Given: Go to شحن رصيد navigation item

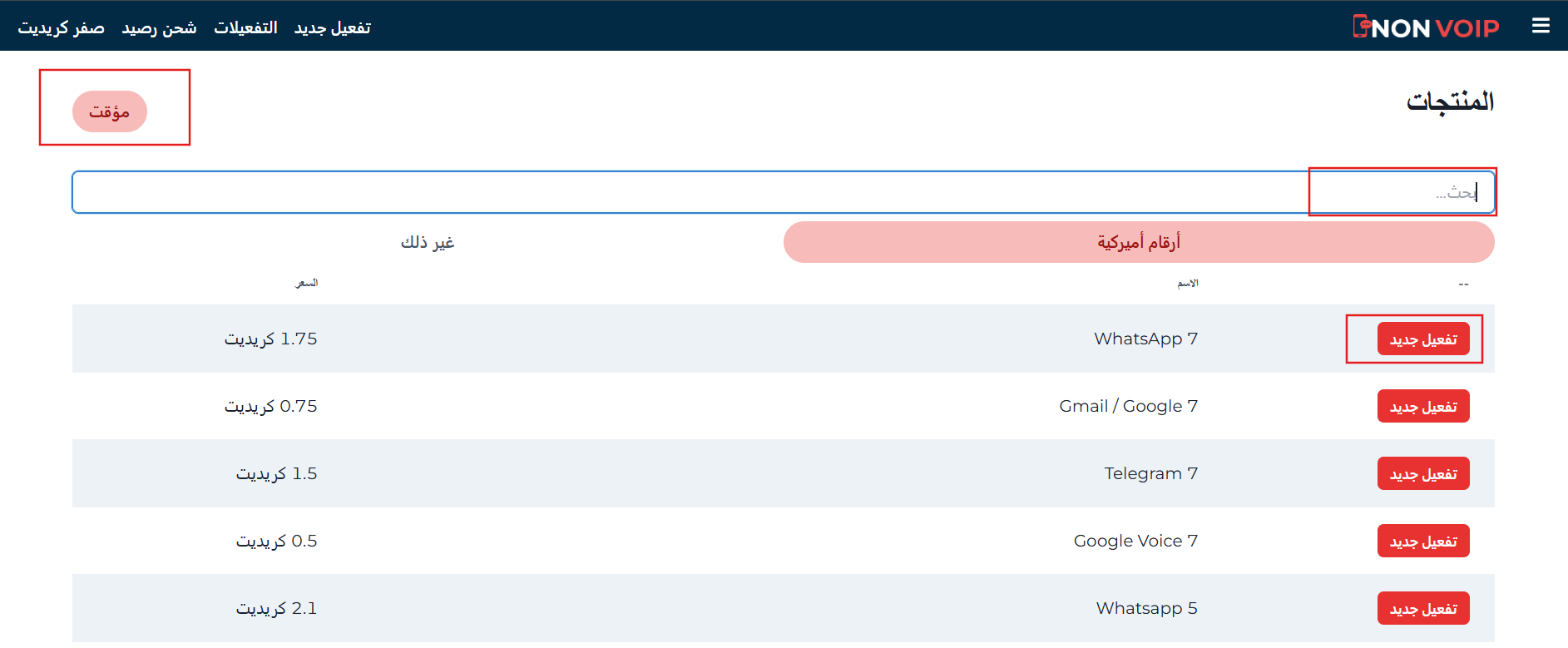Looking at the screenshot, I should tap(160, 27).
